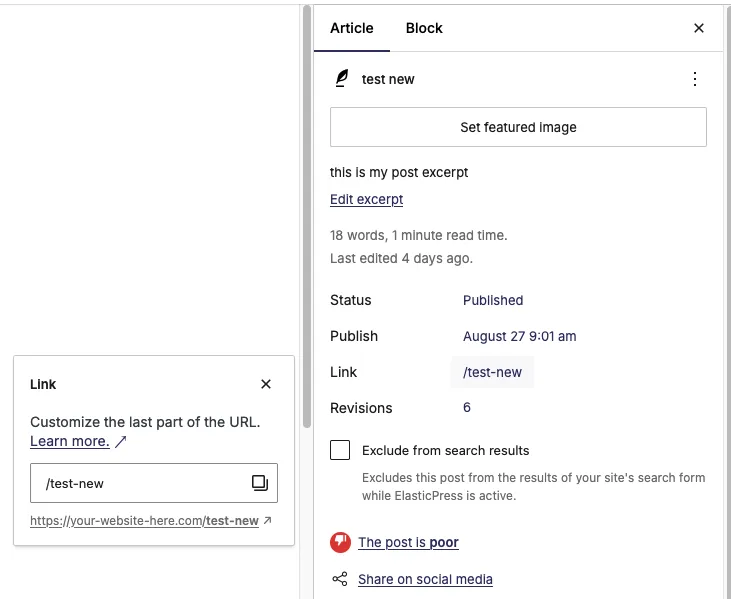Click the /test-new link button in sidebar

tap(492, 372)
